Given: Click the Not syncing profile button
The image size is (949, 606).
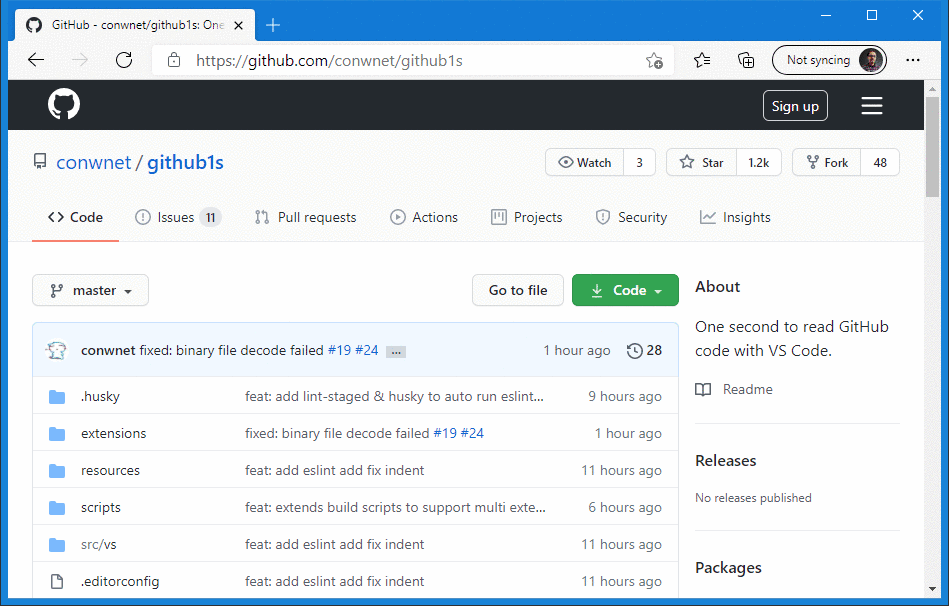Looking at the screenshot, I should pyautogui.click(x=829, y=60).
